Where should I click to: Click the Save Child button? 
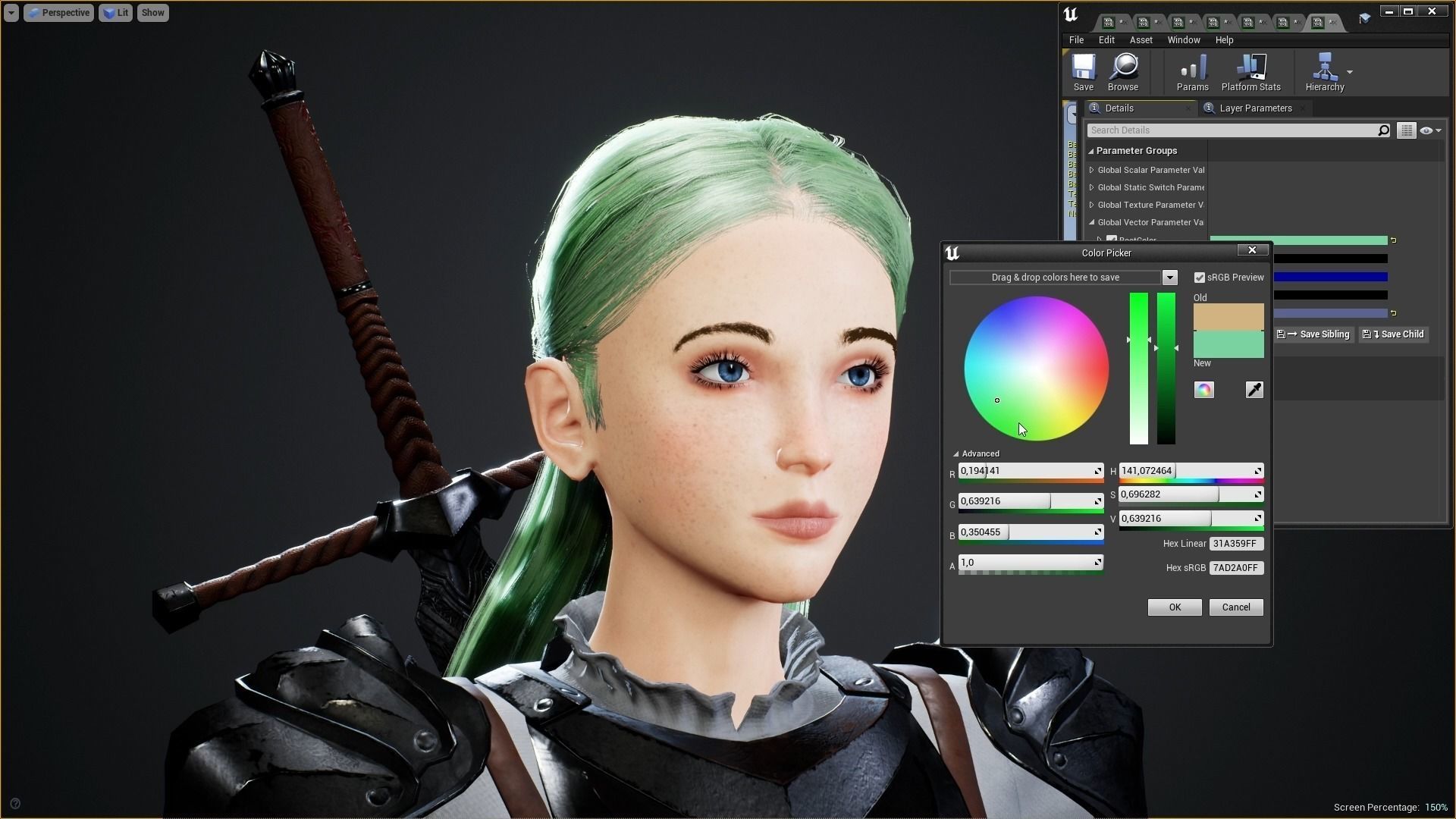click(x=1394, y=334)
